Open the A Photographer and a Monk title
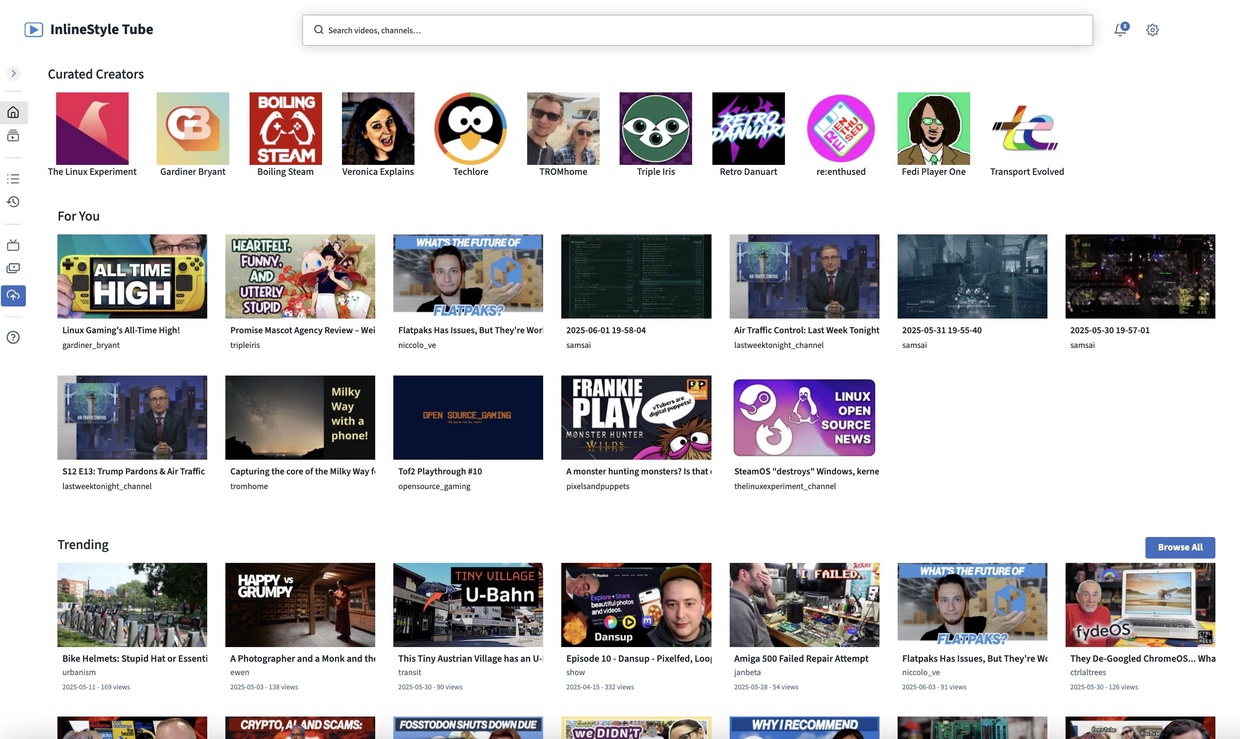1240x739 pixels. (x=303, y=659)
